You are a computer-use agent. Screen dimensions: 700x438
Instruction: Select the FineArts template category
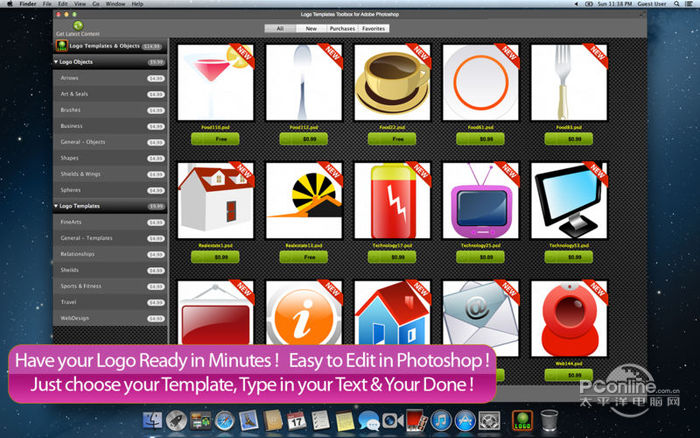click(x=110, y=222)
